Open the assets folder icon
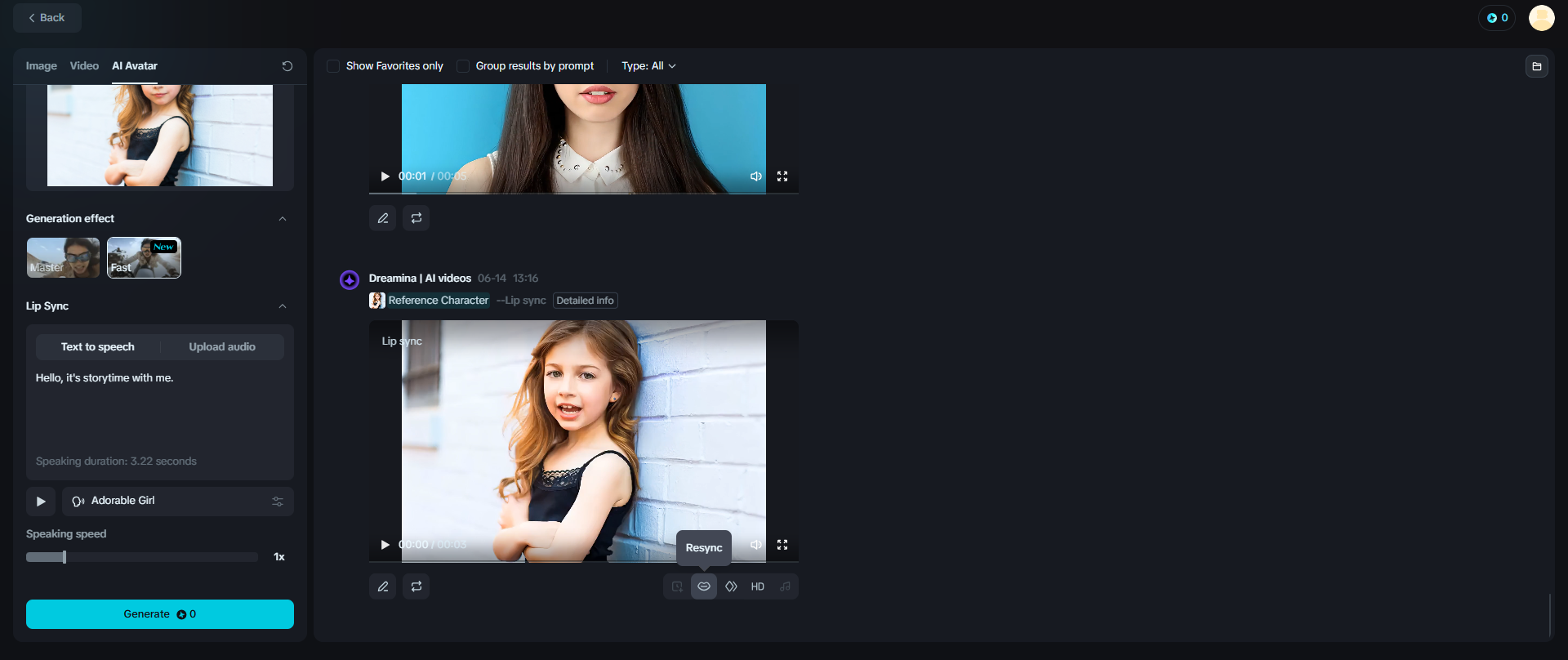The height and width of the screenshot is (660, 1568). 1537,66
